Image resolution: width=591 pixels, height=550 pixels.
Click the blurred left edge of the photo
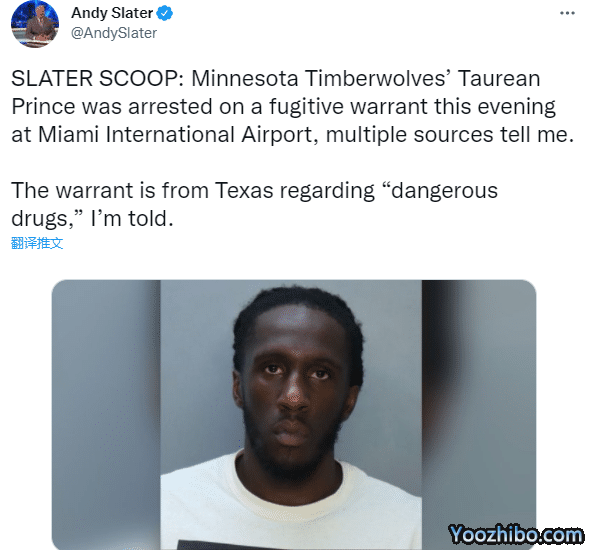(x=106, y=414)
